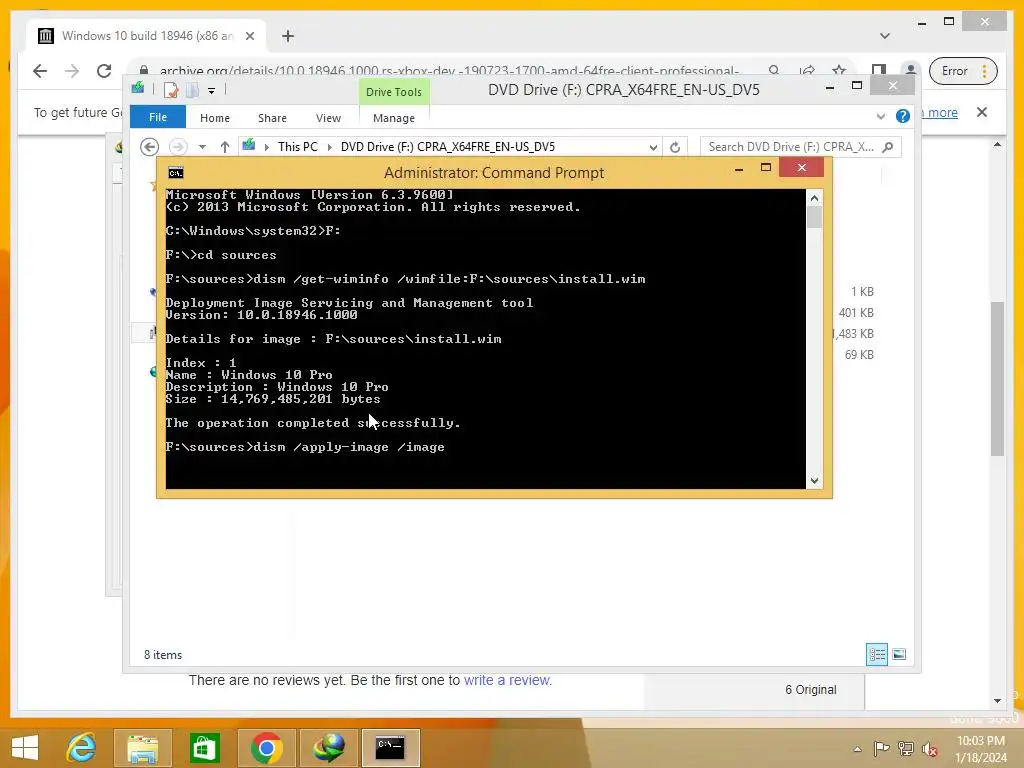Open Explorer File menu
Image resolution: width=1024 pixels, height=768 pixels.
pyautogui.click(x=158, y=117)
